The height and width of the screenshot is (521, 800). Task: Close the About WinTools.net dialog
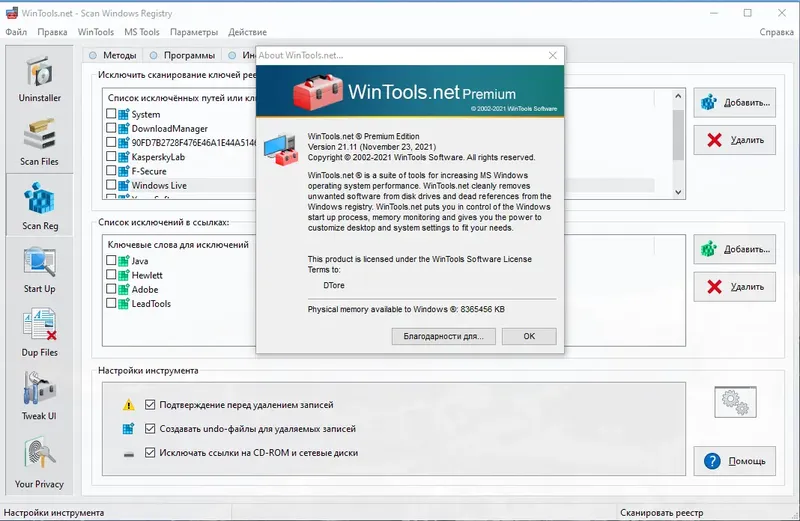coord(553,55)
